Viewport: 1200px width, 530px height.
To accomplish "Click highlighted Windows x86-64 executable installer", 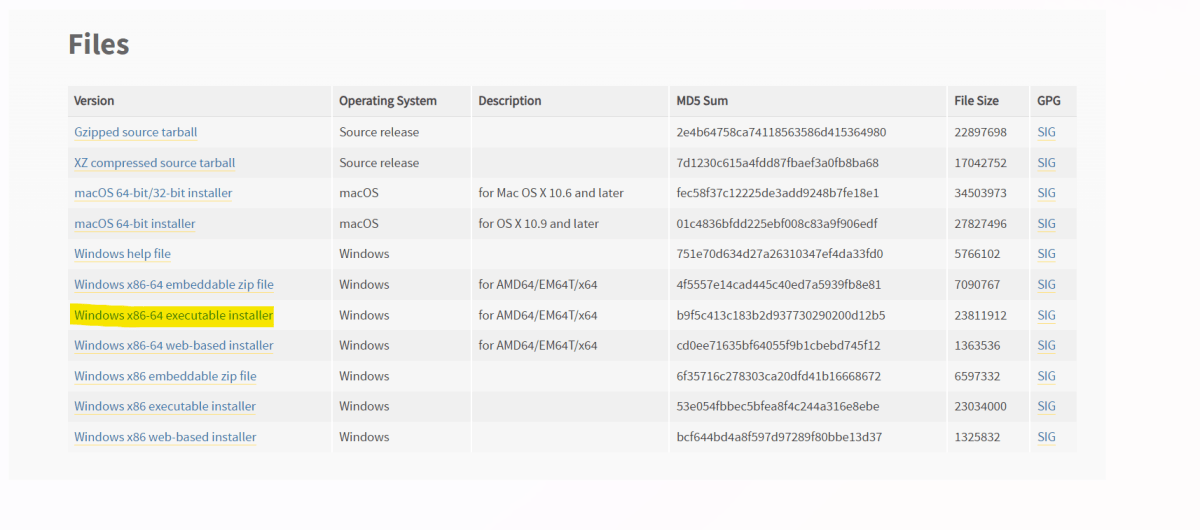I will click(x=173, y=315).
